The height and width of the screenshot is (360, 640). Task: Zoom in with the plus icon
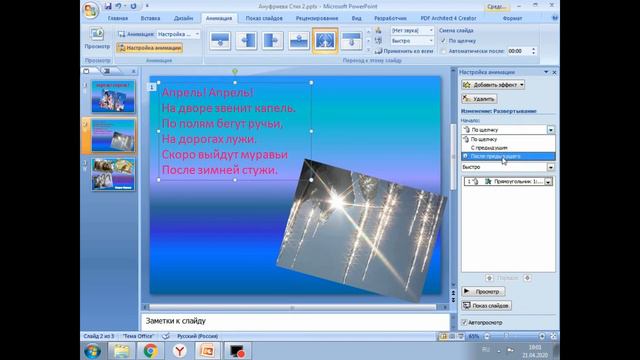[542, 336]
